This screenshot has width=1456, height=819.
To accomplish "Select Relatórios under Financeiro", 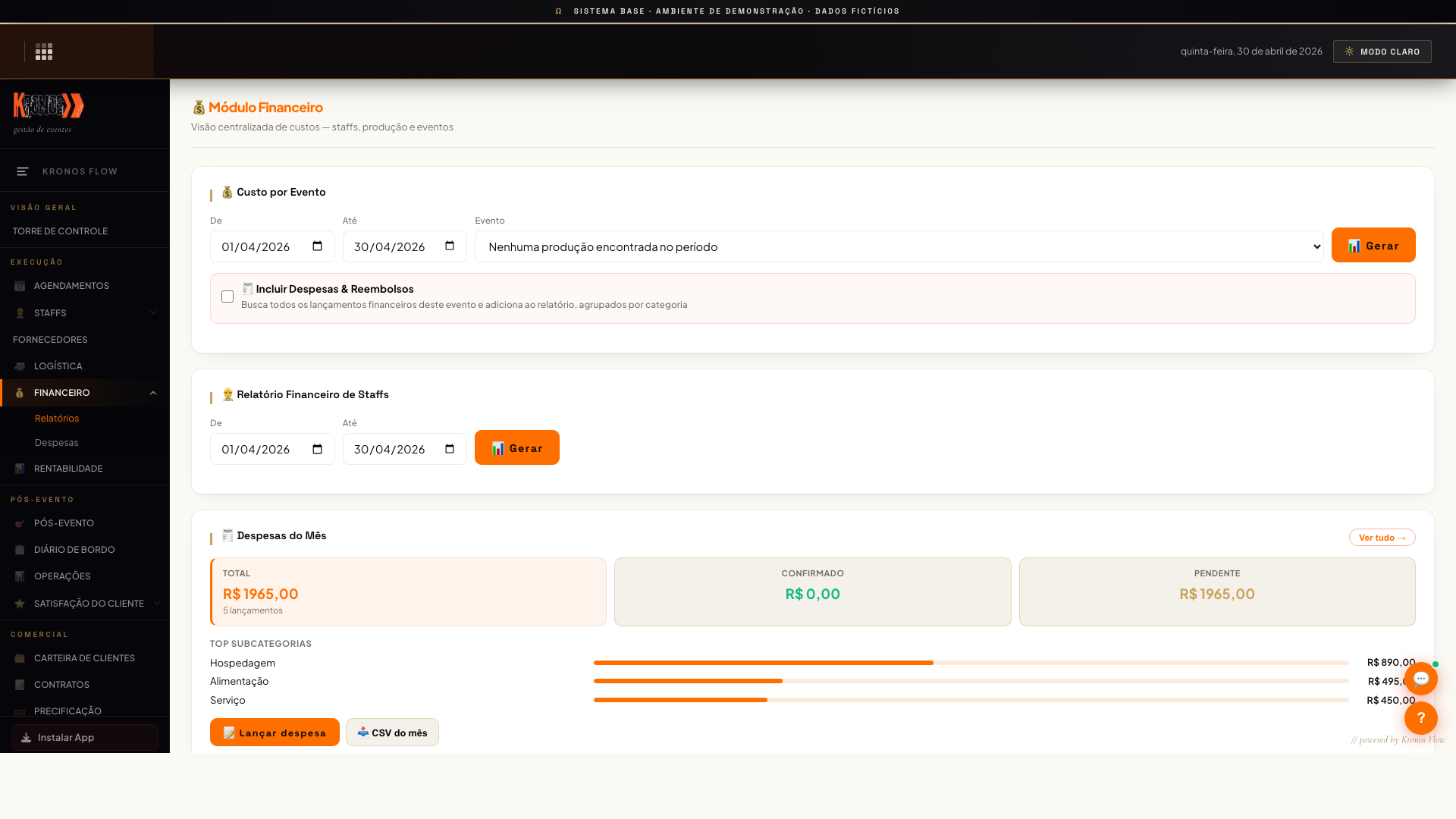I will coord(57,419).
